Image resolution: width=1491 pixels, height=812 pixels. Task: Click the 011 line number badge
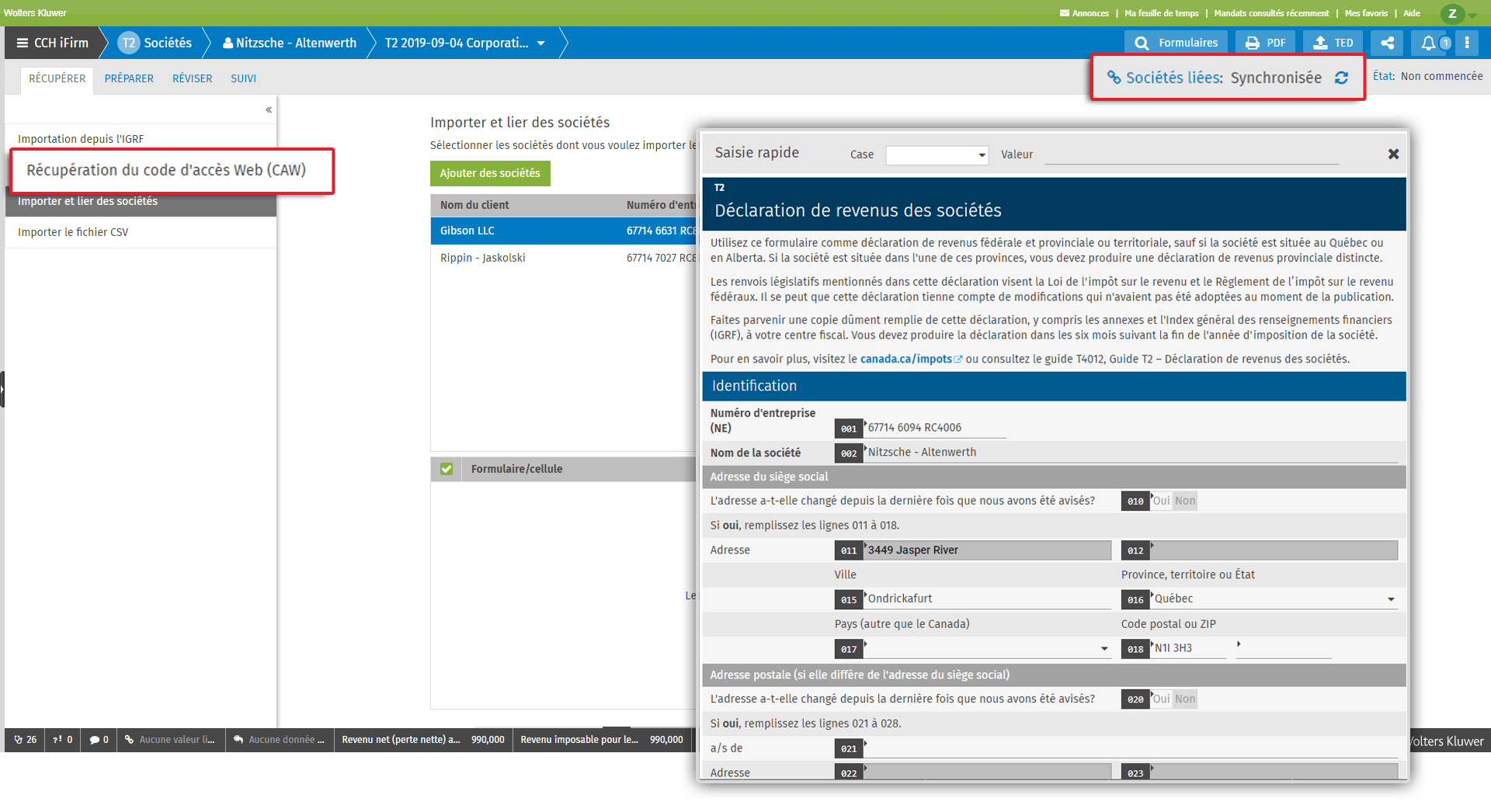tap(849, 550)
